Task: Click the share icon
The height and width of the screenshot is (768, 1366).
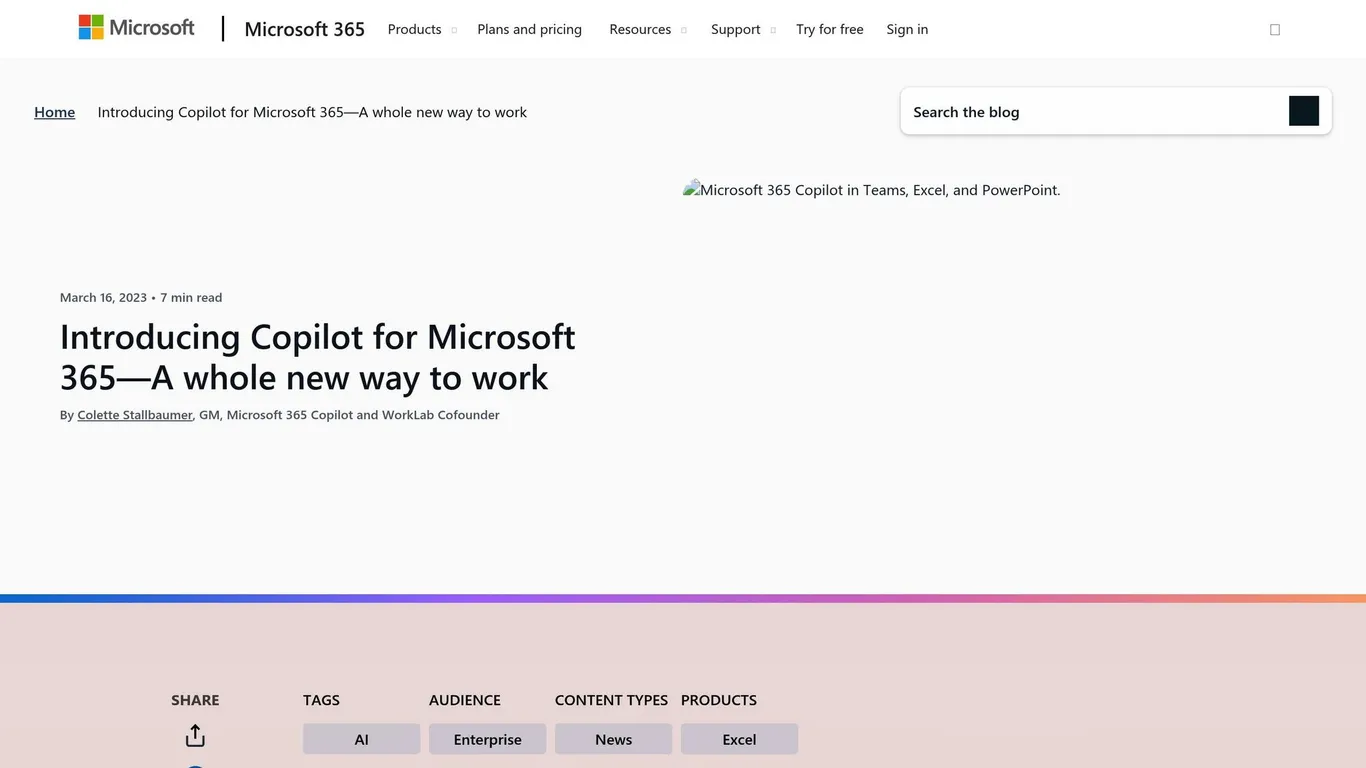Action: click(195, 736)
